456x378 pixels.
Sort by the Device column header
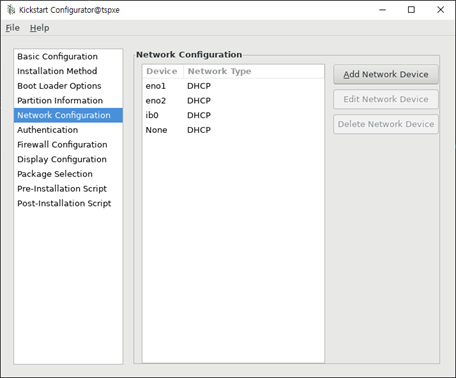pyautogui.click(x=163, y=71)
